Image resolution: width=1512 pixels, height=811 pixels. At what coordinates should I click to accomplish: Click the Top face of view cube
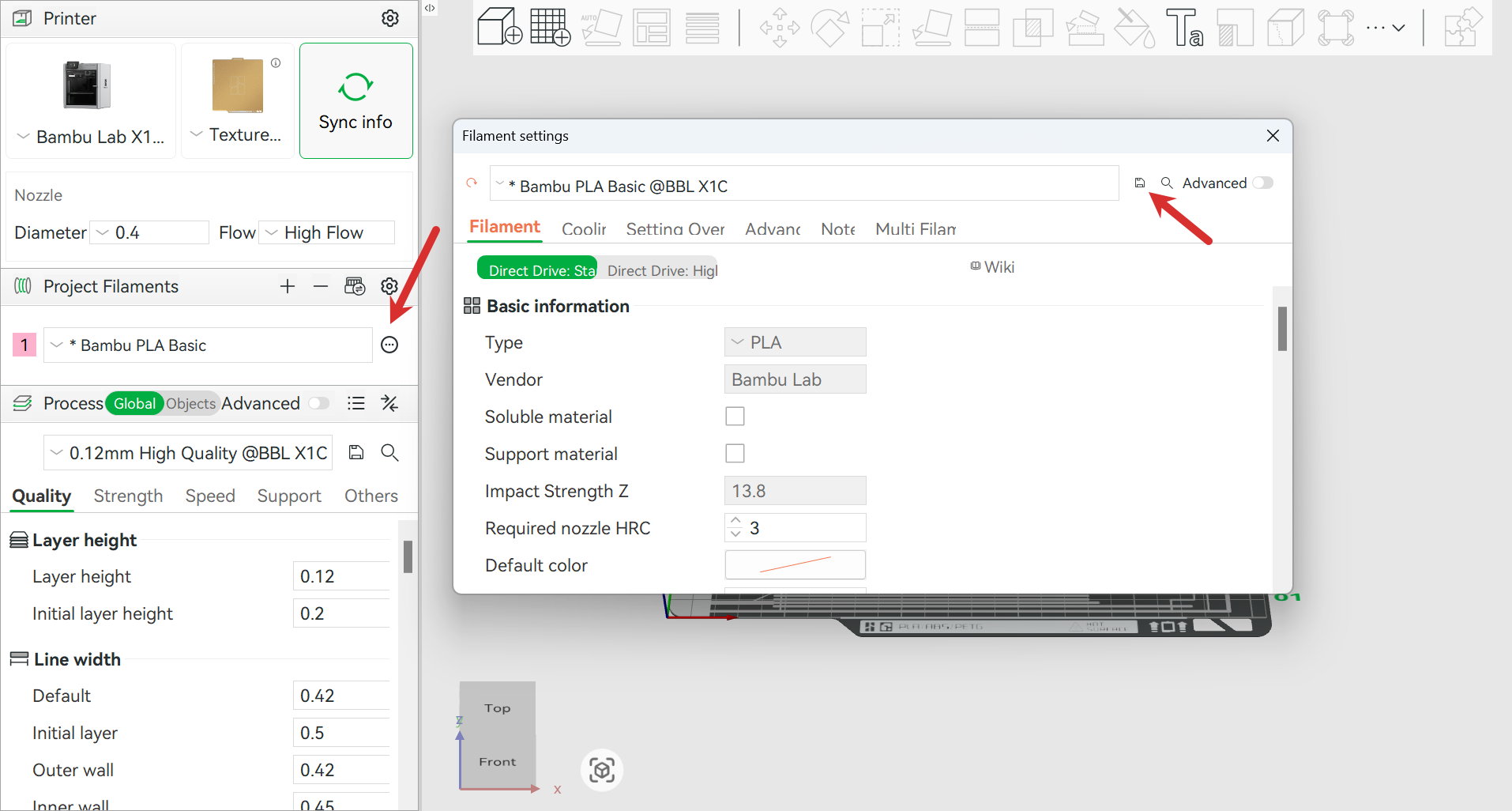[498, 708]
